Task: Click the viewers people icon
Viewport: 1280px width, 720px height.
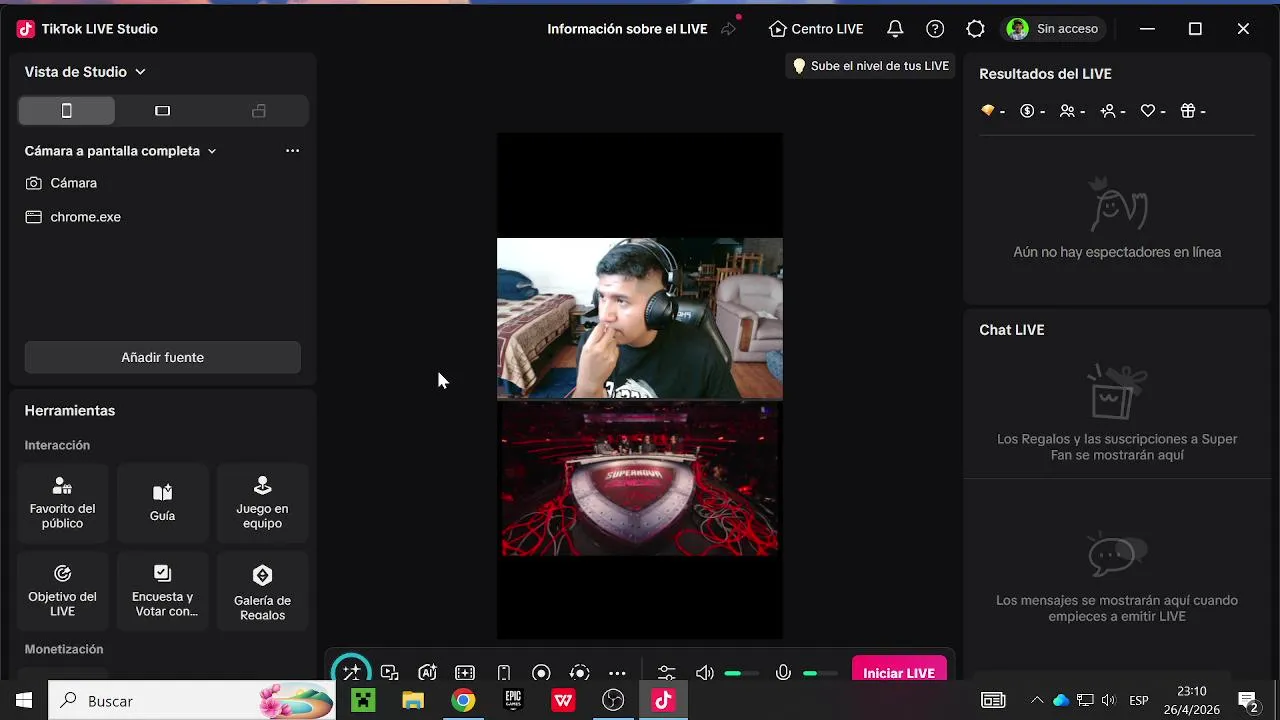Action: tap(1068, 111)
